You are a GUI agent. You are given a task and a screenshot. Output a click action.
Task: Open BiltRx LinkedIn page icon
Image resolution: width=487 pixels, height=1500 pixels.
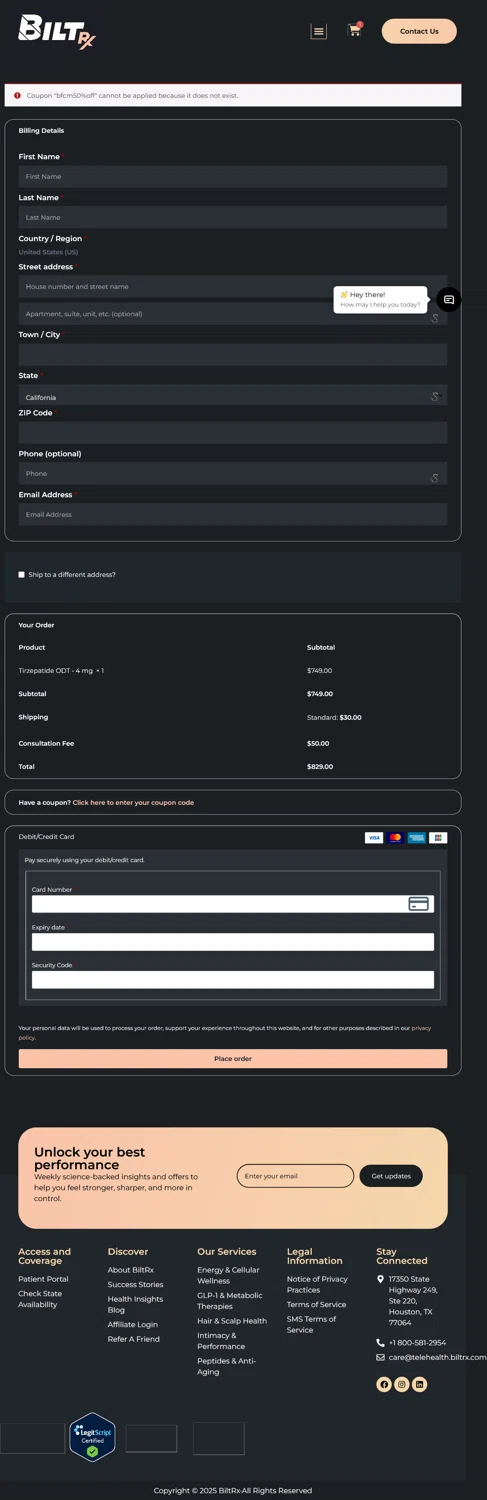(x=420, y=1384)
